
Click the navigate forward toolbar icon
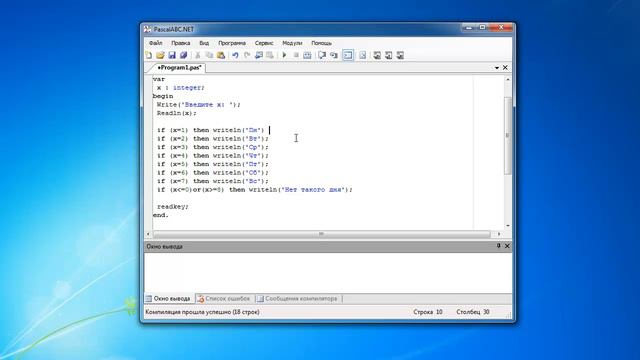tap(270, 55)
